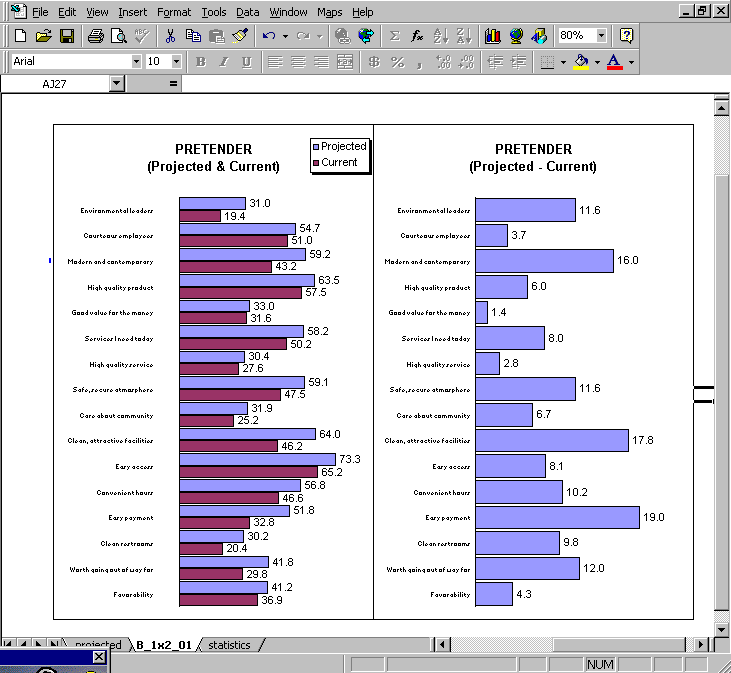Click the Redo arrow icon
The width and height of the screenshot is (731, 673).
(x=303, y=36)
